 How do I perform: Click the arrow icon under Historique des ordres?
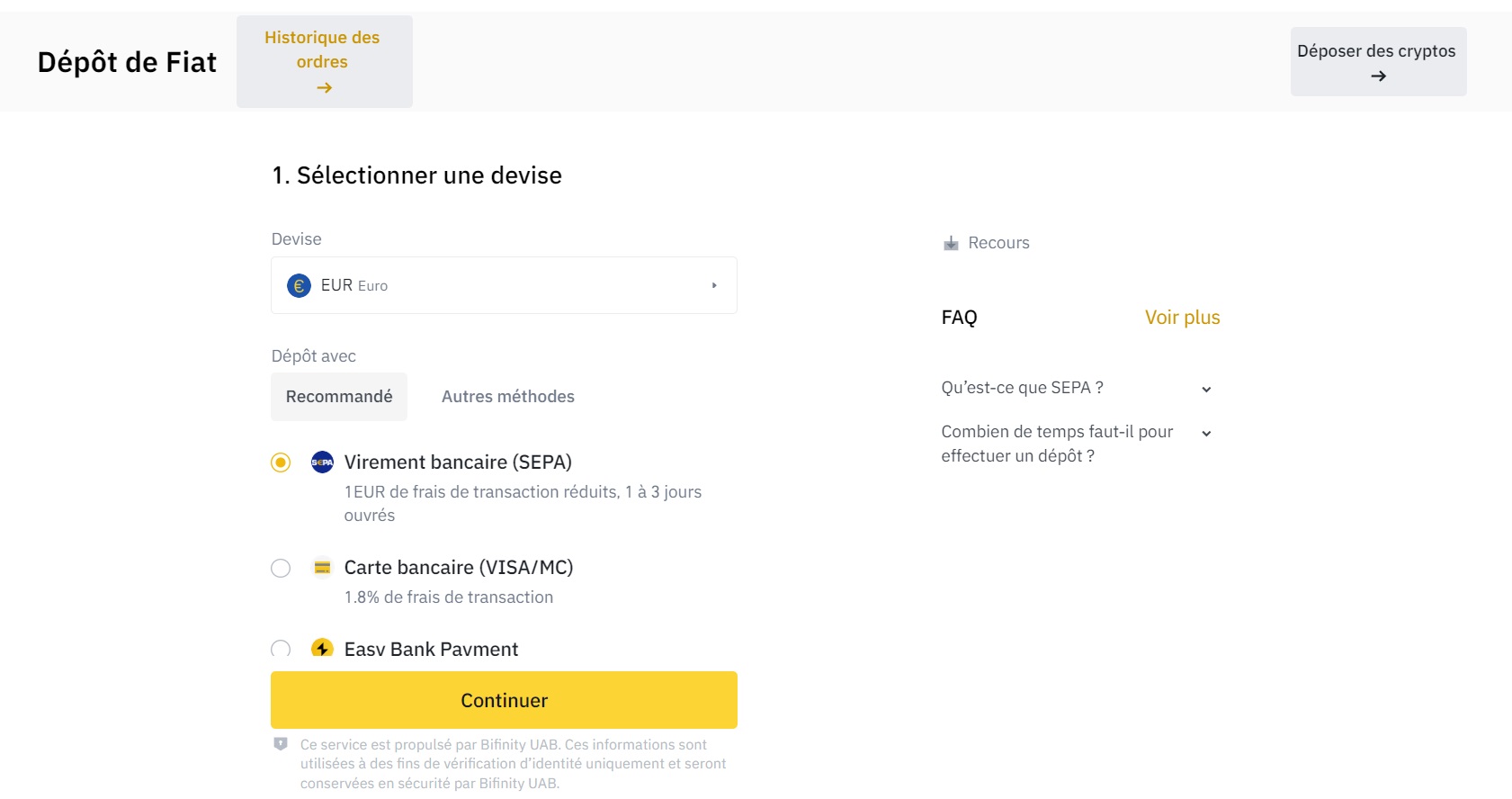coord(323,87)
